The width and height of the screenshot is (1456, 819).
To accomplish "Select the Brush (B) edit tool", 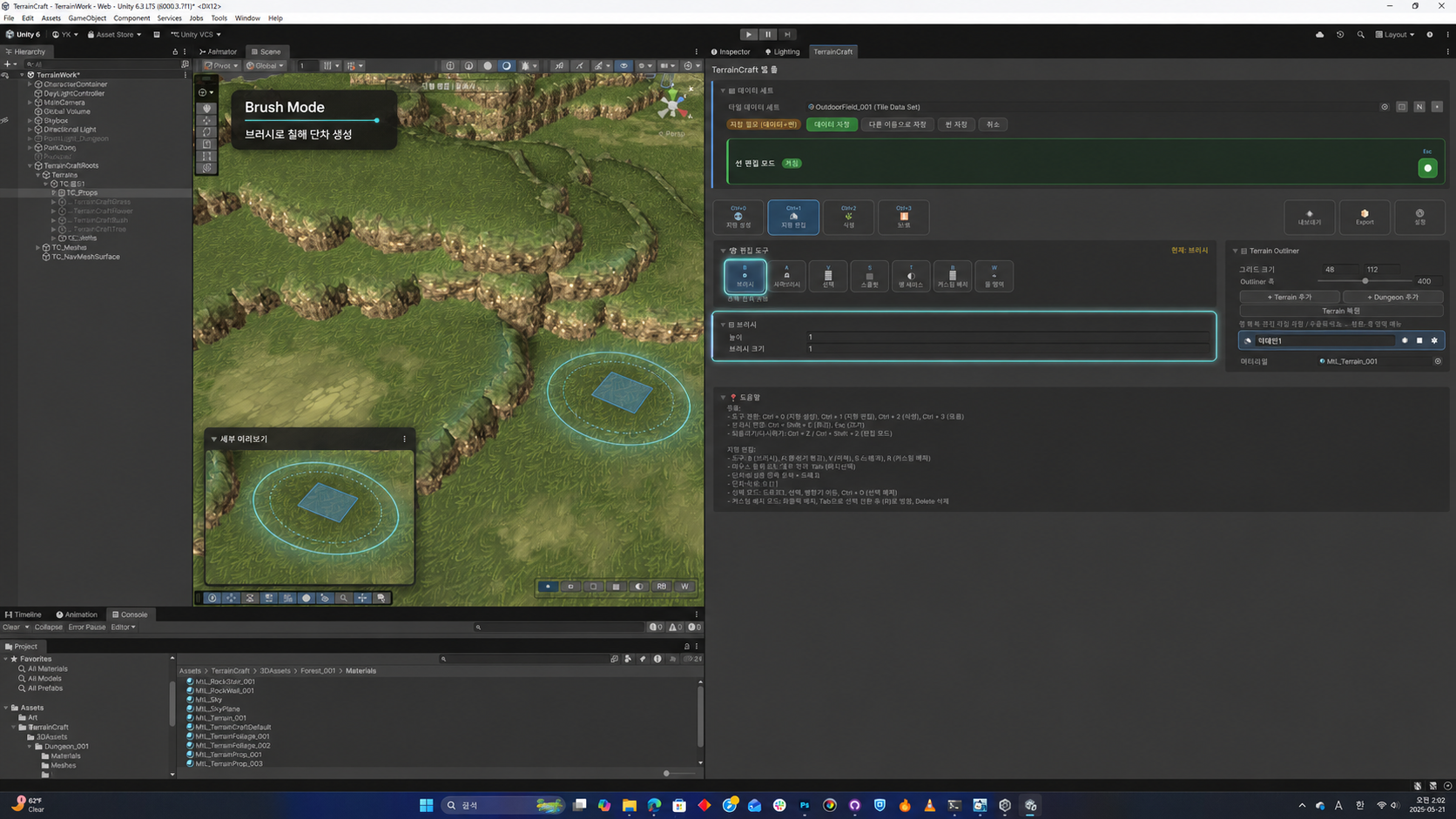I will click(x=745, y=276).
